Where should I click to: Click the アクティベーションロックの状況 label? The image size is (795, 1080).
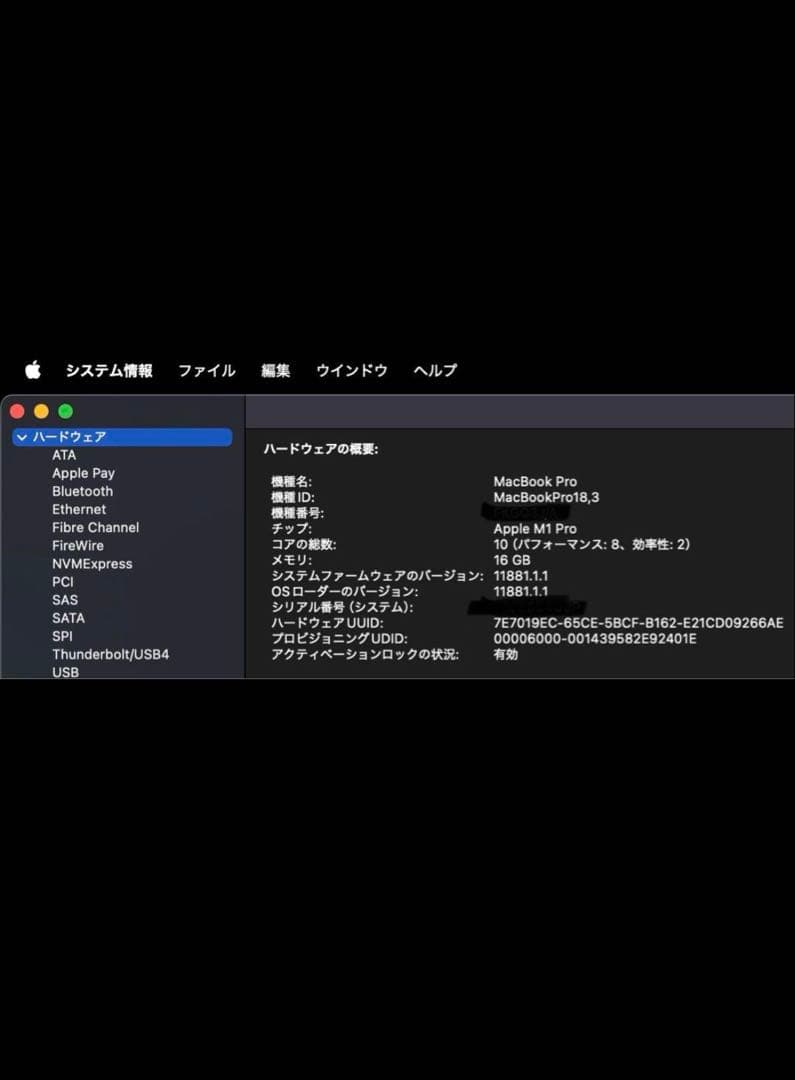pos(365,654)
